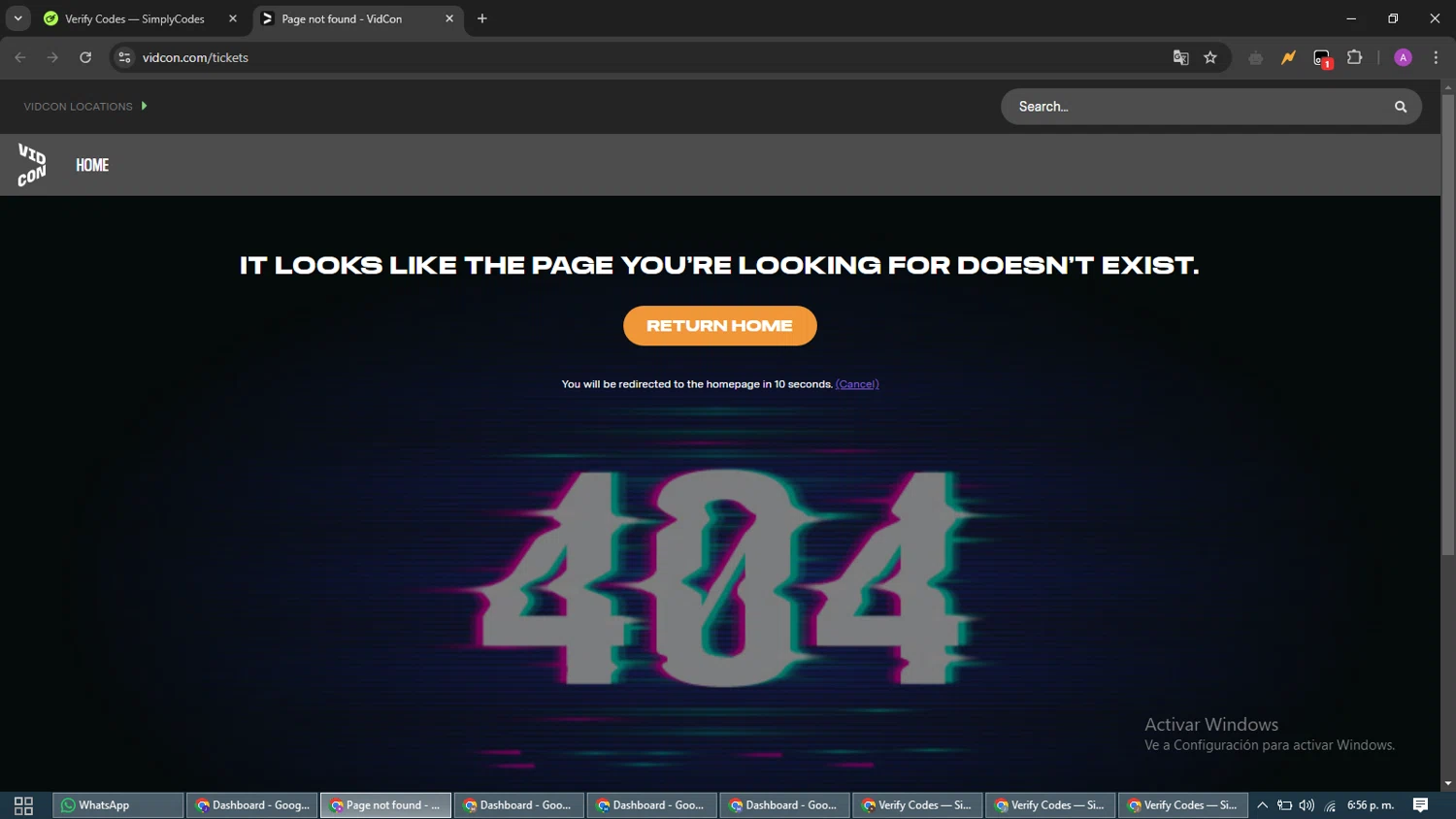Image resolution: width=1456 pixels, height=819 pixels.
Task: Open the Wi-Fi network tray icon
Action: click(x=1330, y=805)
